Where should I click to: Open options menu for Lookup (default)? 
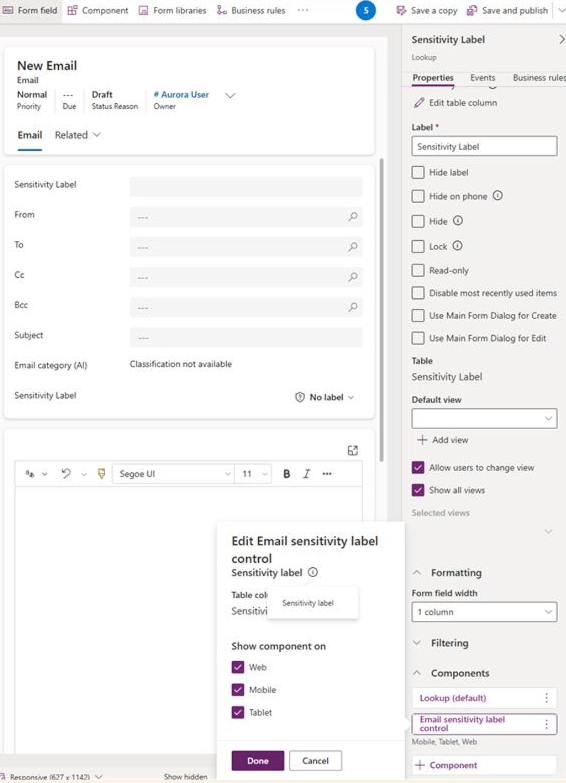[547, 698]
